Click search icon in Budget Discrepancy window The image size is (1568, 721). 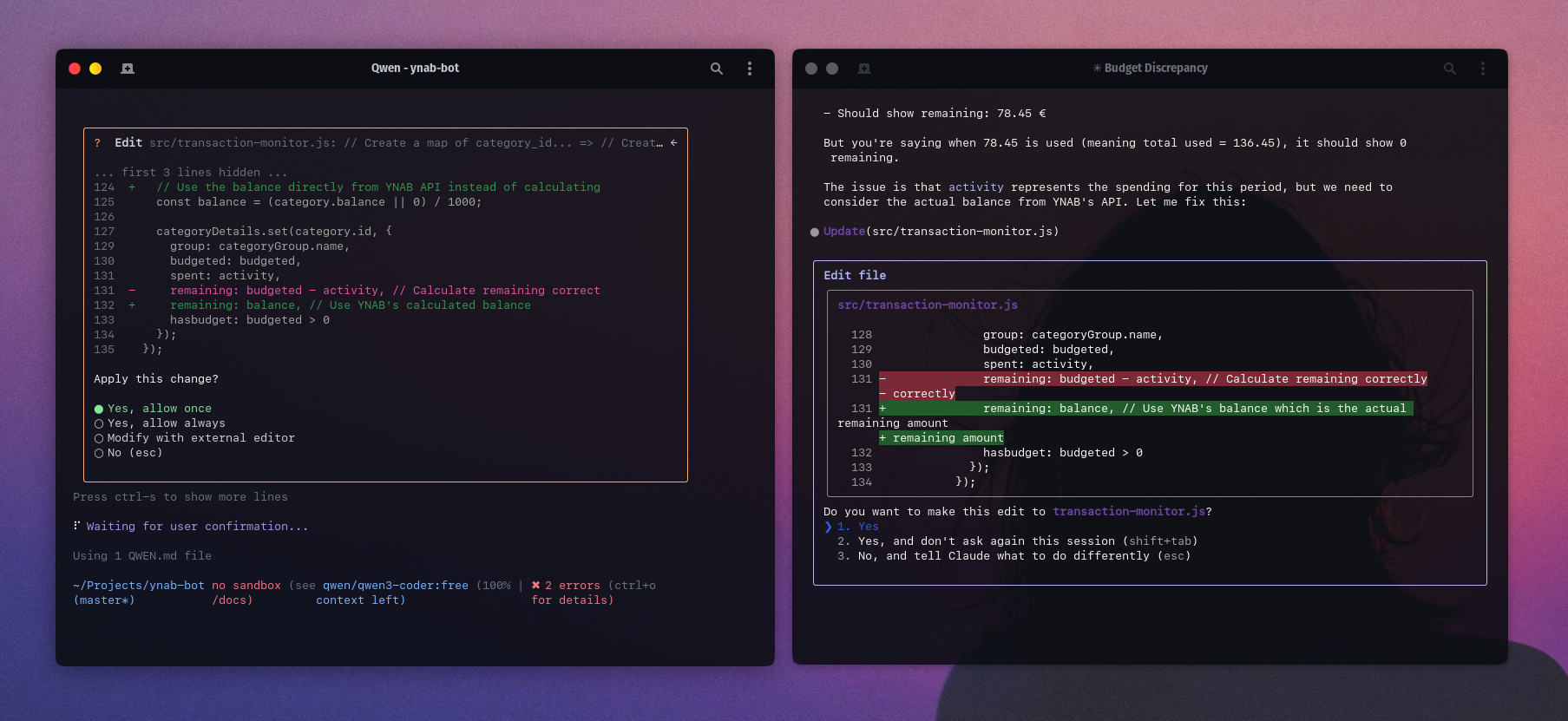click(1450, 69)
